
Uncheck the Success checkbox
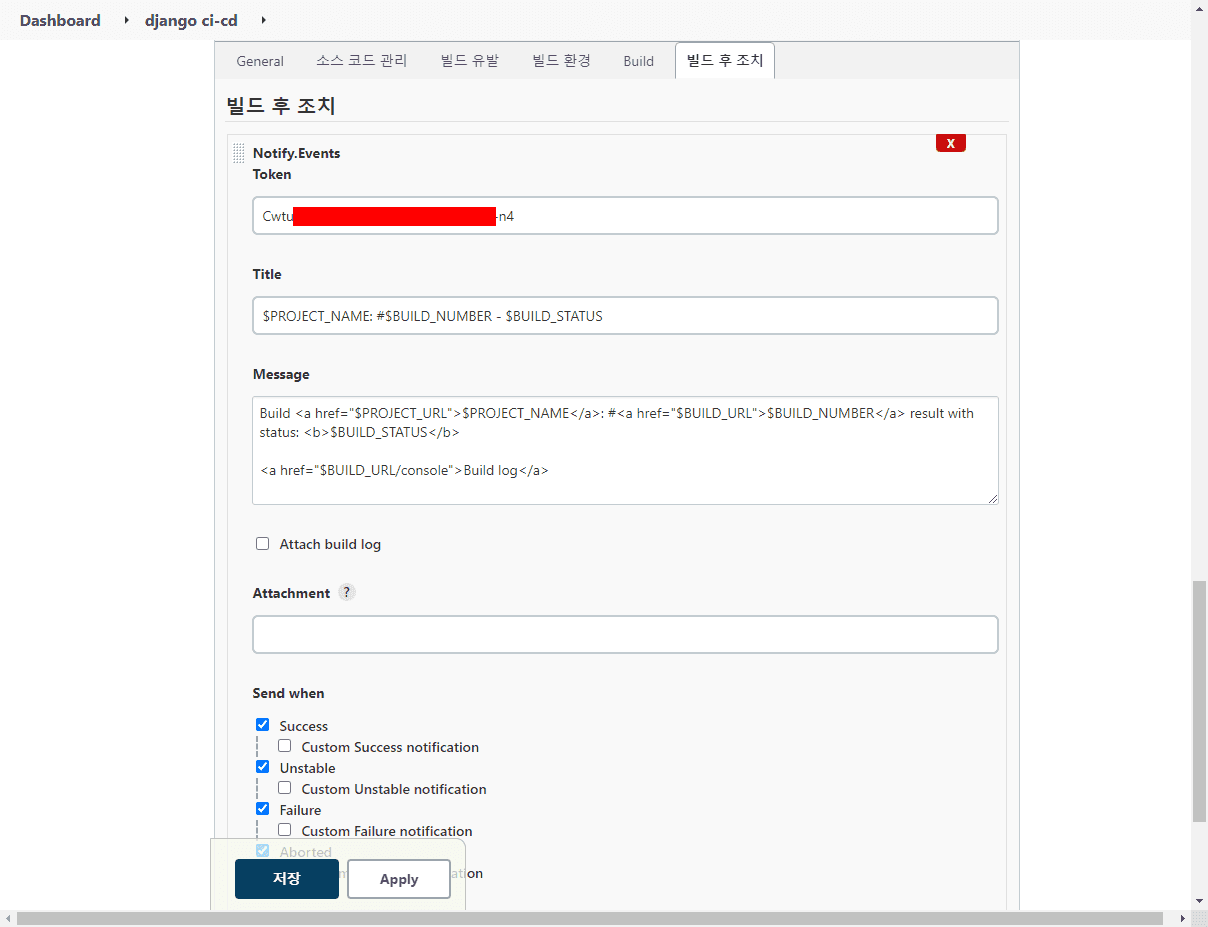(x=263, y=725)
